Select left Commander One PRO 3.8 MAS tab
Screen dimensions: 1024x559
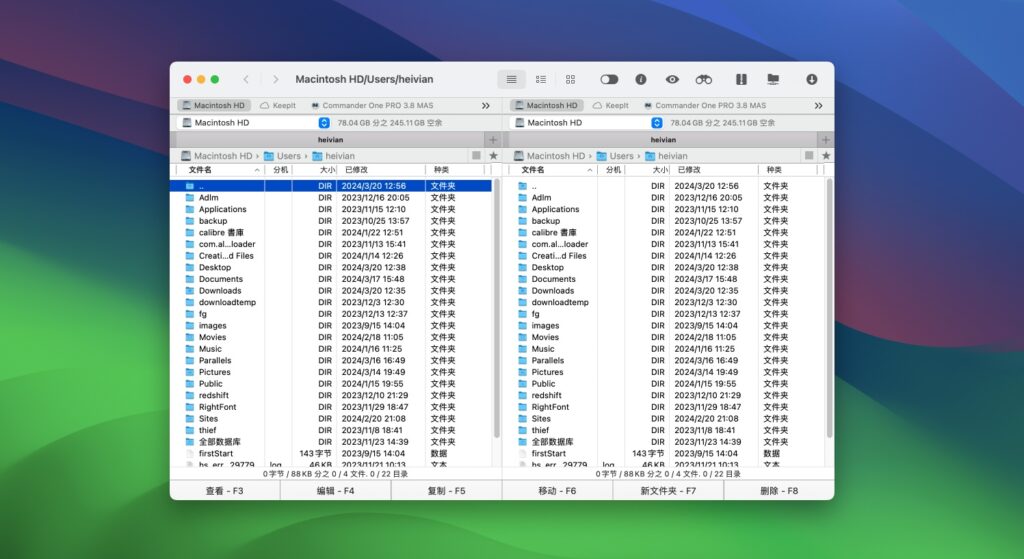click(x=372, y=105)
